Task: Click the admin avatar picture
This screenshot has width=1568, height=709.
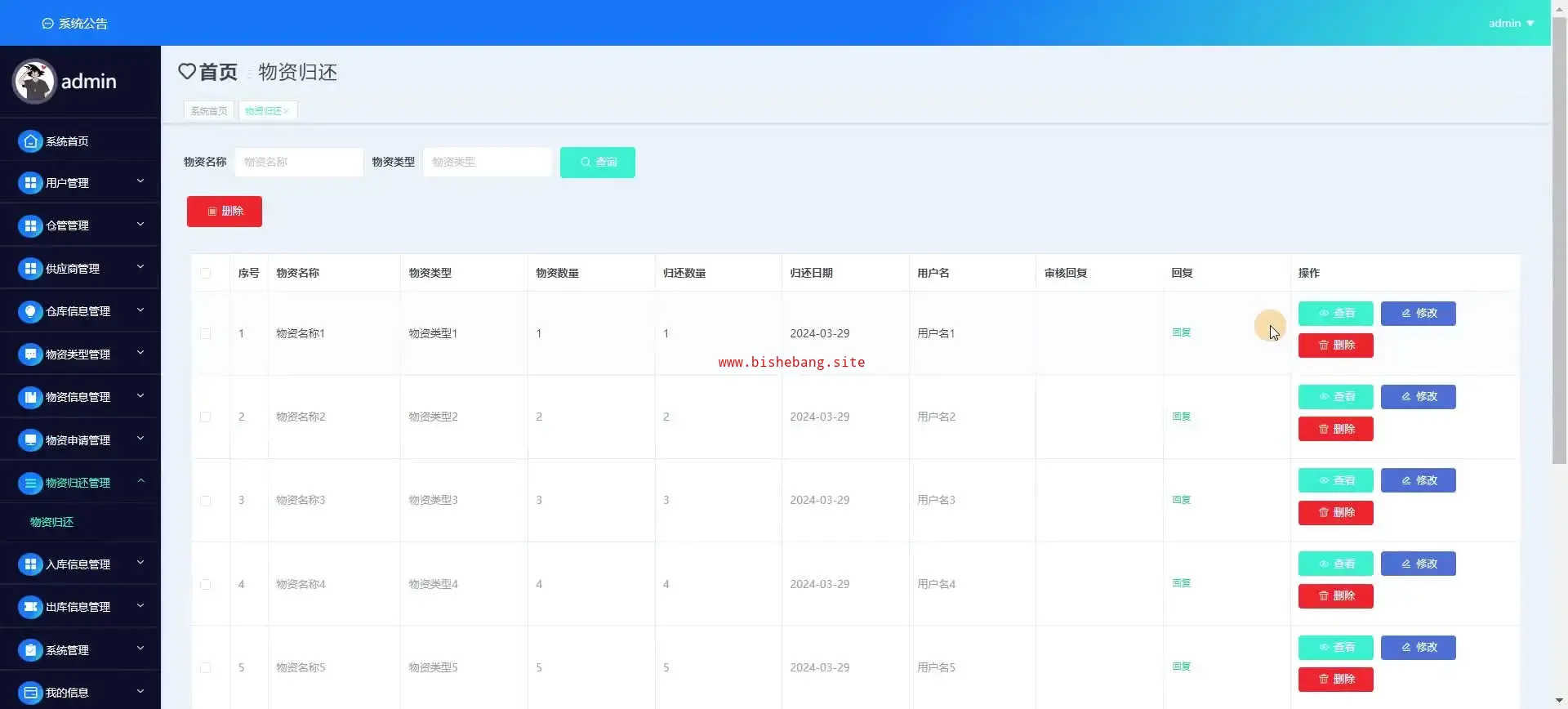Action: point(34,82)
